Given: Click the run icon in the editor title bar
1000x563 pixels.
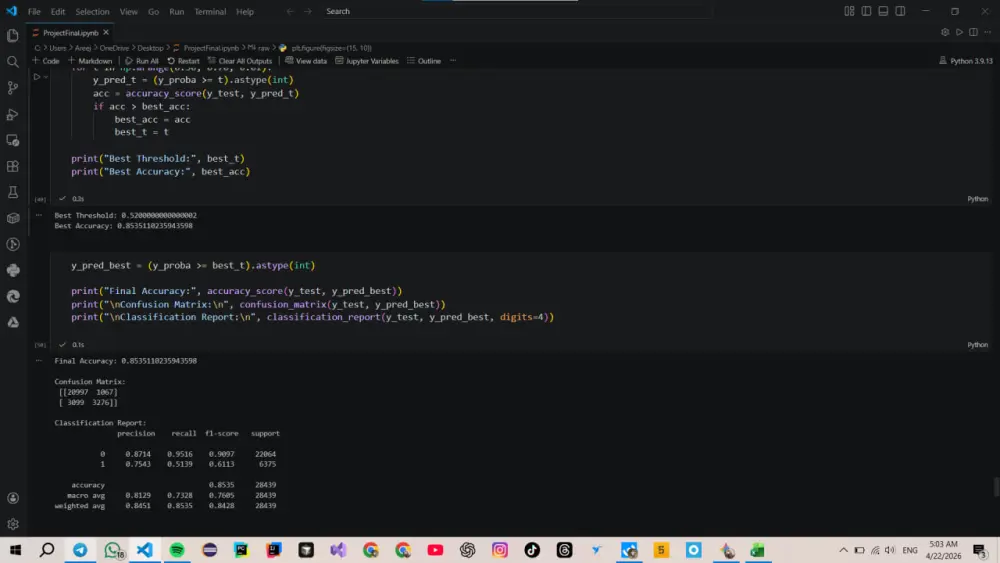Looking at the screenshot, I should pyautogui.click(x=959, y=33).
